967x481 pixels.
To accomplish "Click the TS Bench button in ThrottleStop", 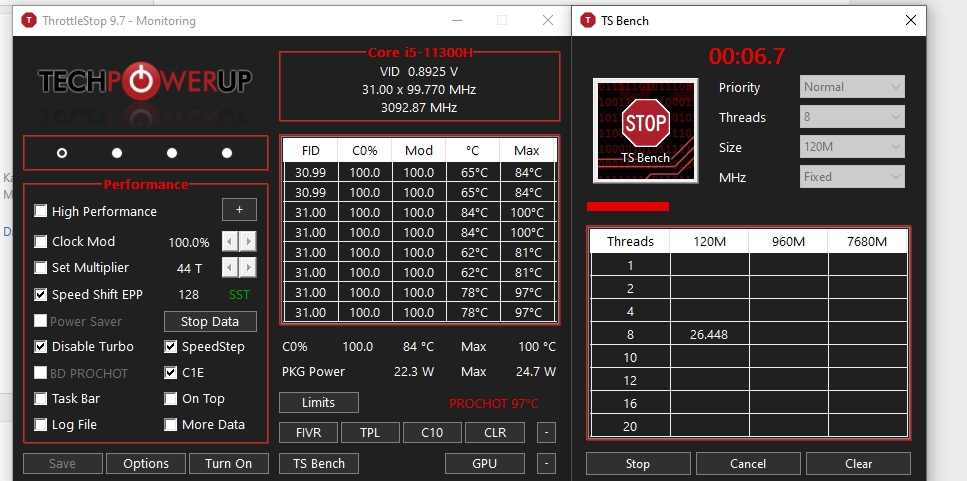I will (319, 463).
